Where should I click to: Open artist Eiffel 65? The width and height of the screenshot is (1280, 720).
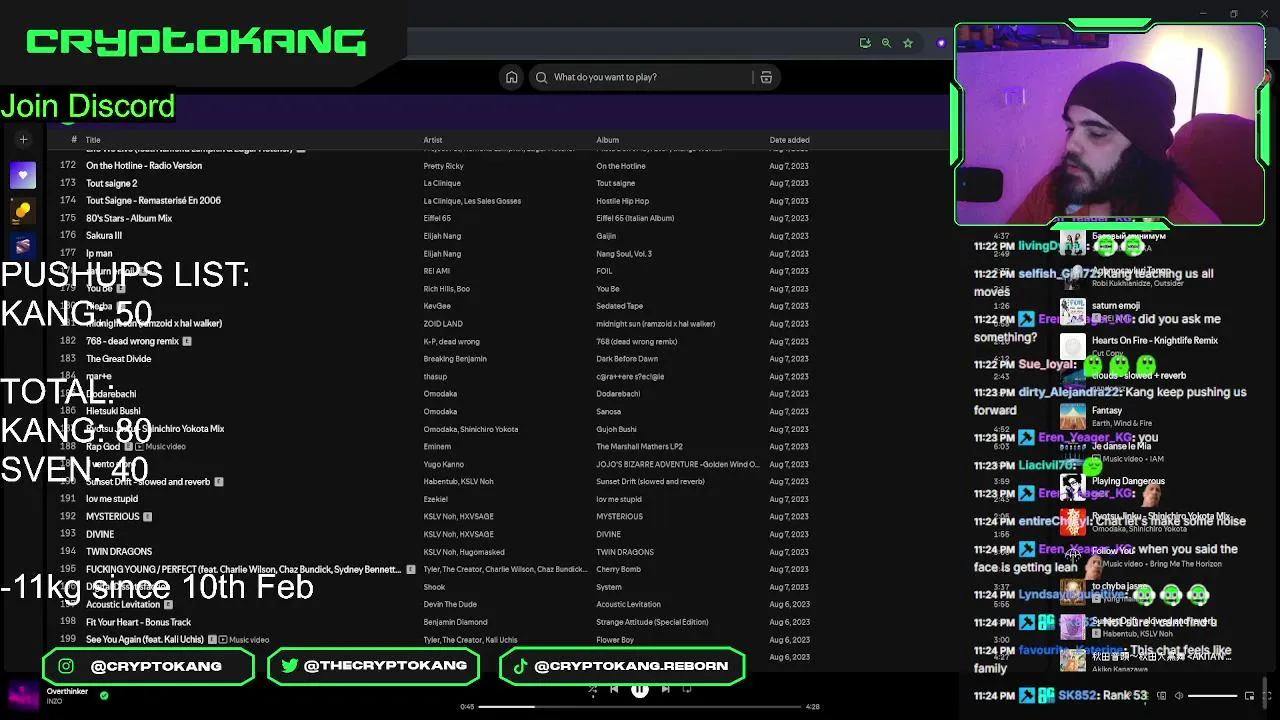[437, 218]
